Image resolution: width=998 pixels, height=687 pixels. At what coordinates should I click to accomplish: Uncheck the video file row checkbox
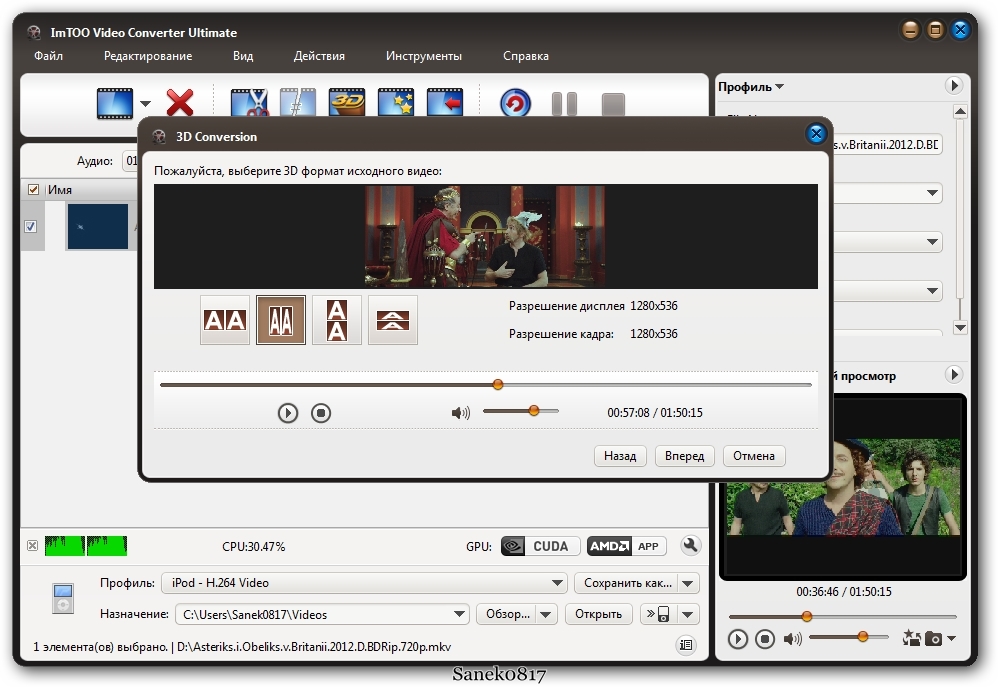click(x=30, y=227)
